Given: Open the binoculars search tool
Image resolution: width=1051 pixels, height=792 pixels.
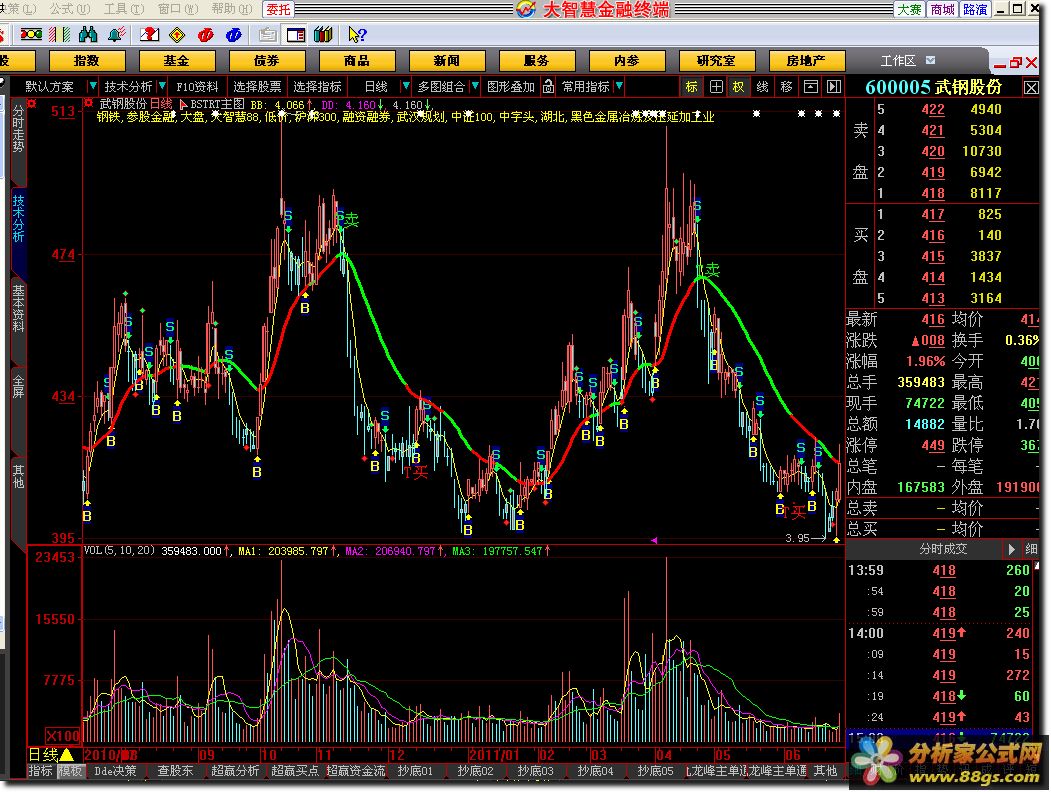Looking at the screenshot, I should point(88,34).
